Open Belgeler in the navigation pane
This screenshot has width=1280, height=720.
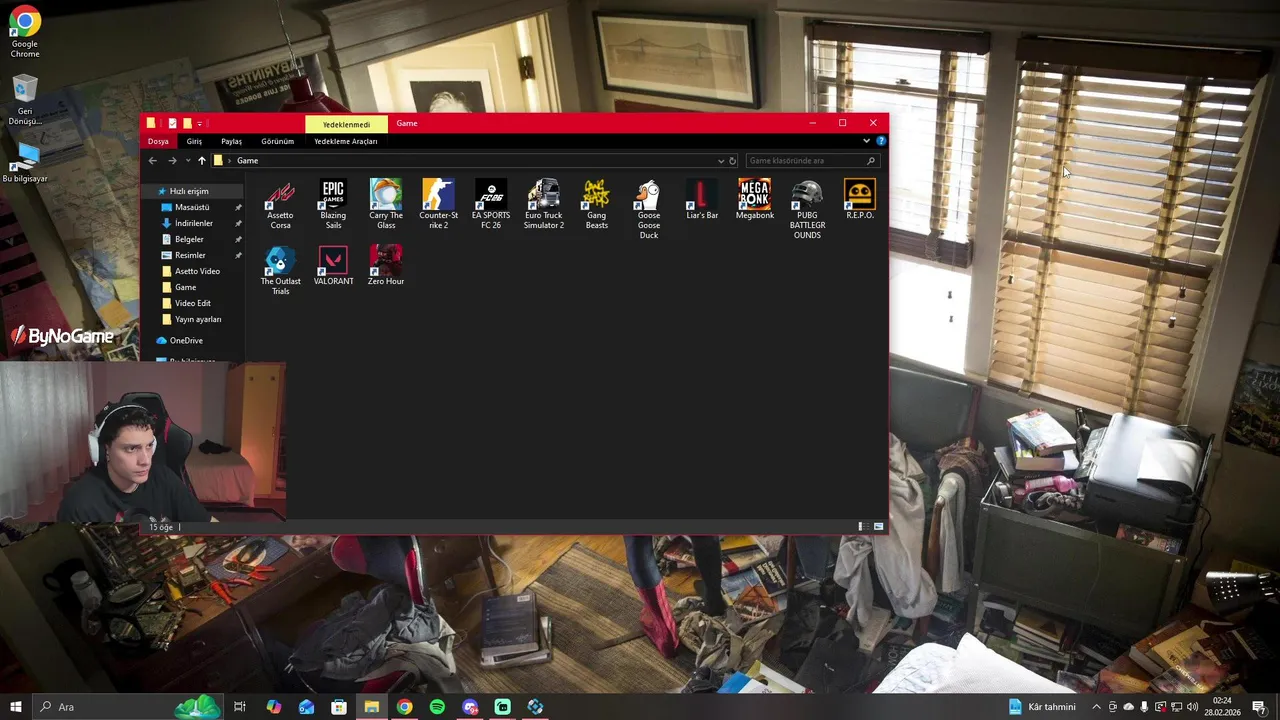click(189, 239)
